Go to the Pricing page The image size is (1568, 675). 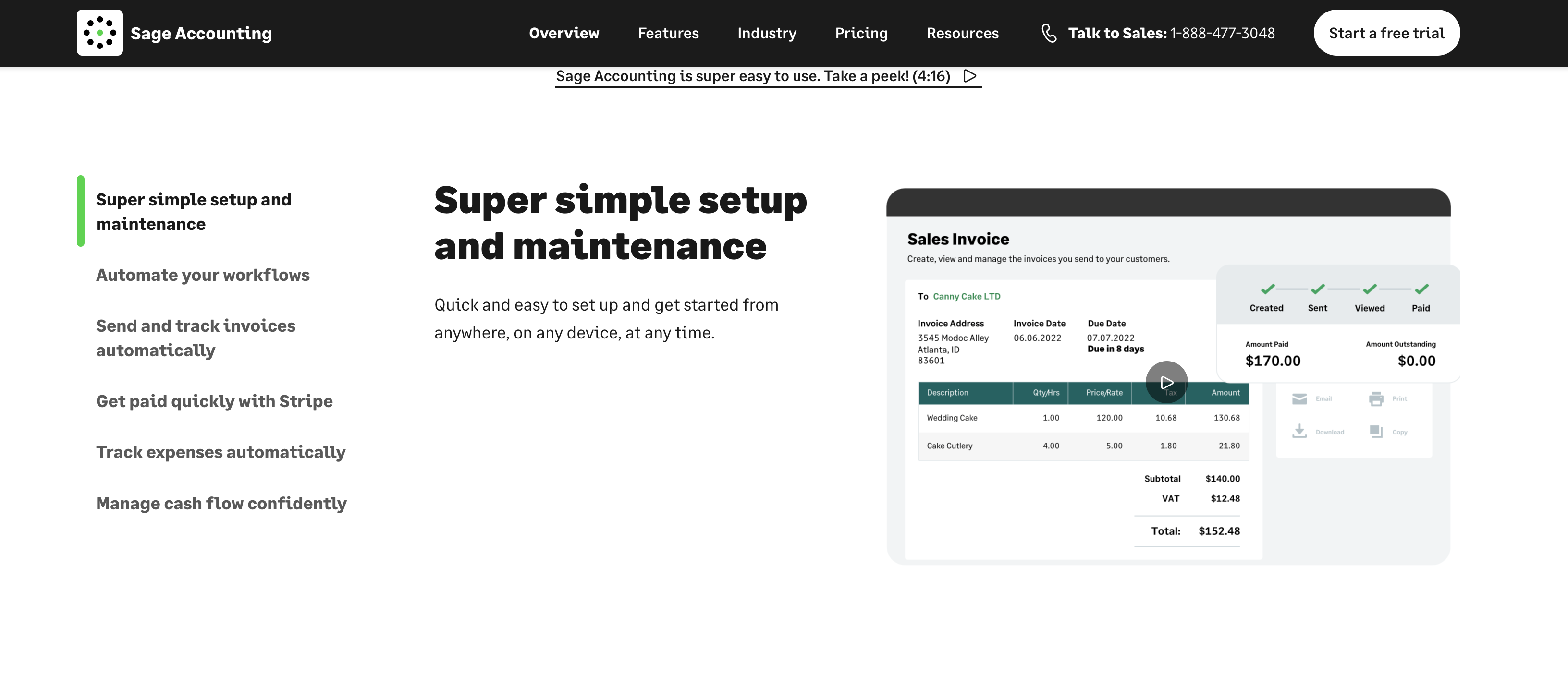point(861,34)
